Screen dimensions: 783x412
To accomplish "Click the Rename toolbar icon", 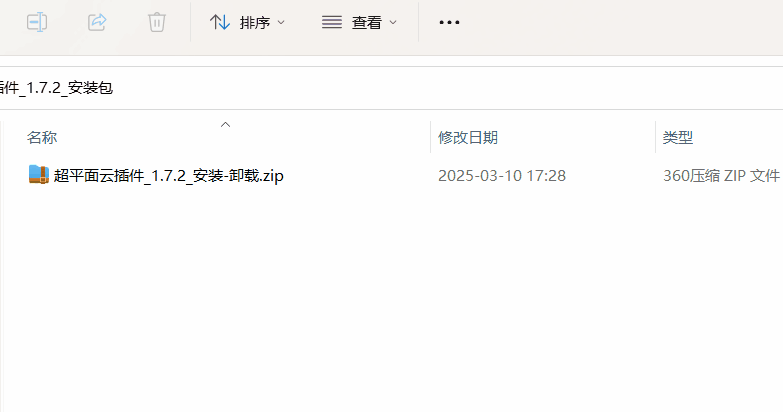I will pos(37,22).
